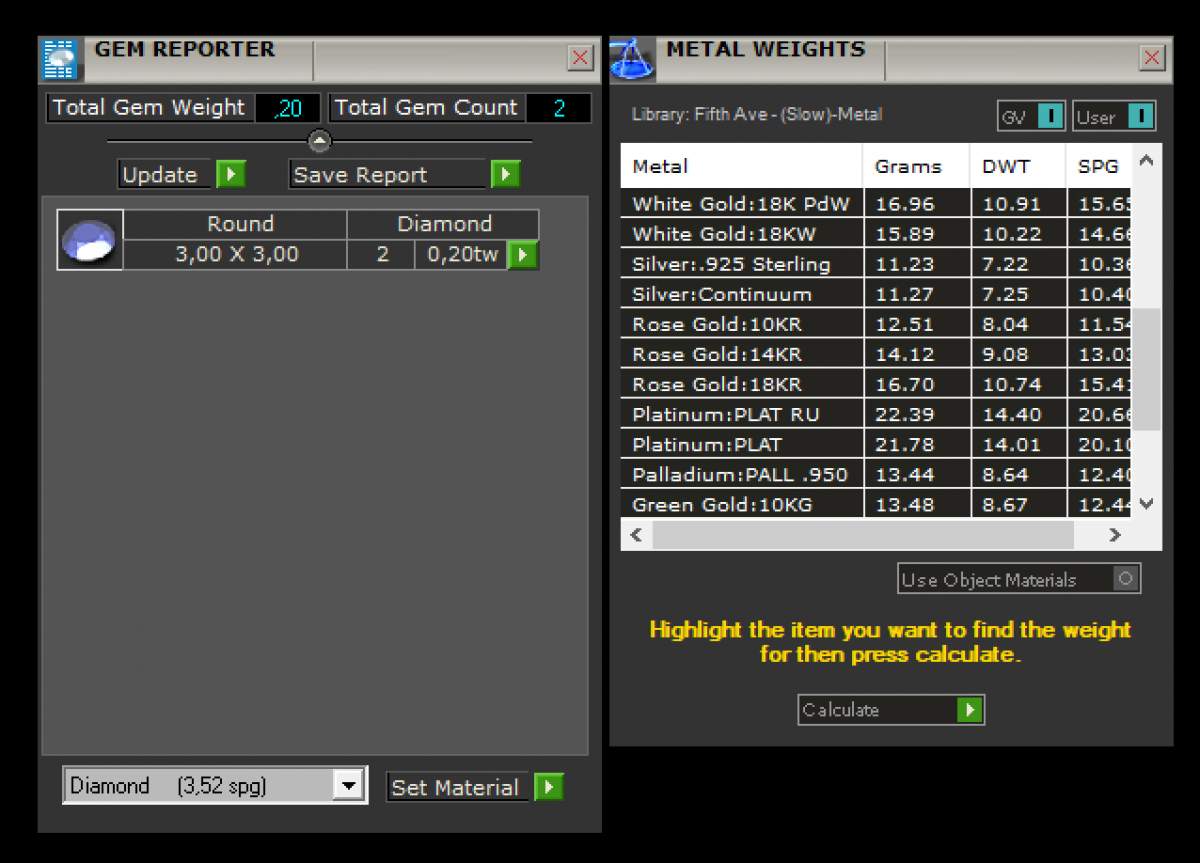
Task: Click the Diamond type cell in gem table
Action: (443, 224)
